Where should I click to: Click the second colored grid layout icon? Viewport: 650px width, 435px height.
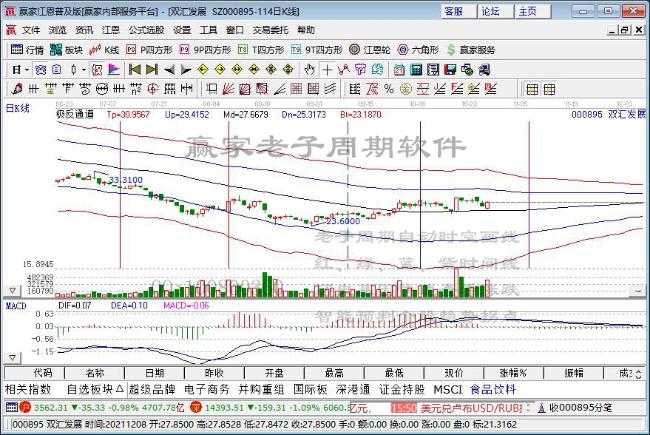pyautogui.click(x=549, y=89)
